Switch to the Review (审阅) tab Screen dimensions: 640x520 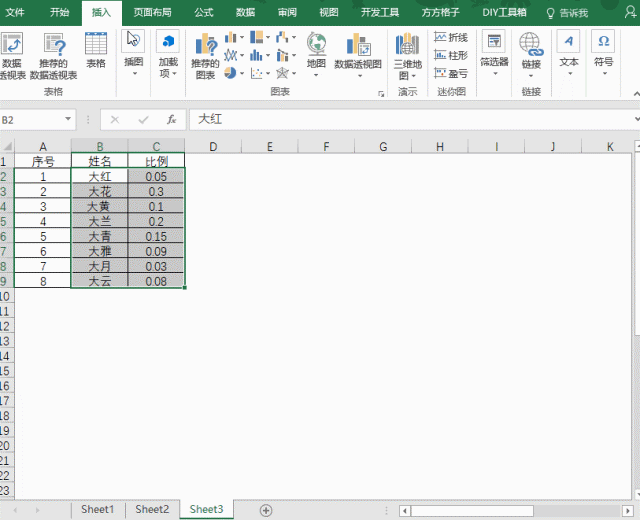[x=287, y=13]
